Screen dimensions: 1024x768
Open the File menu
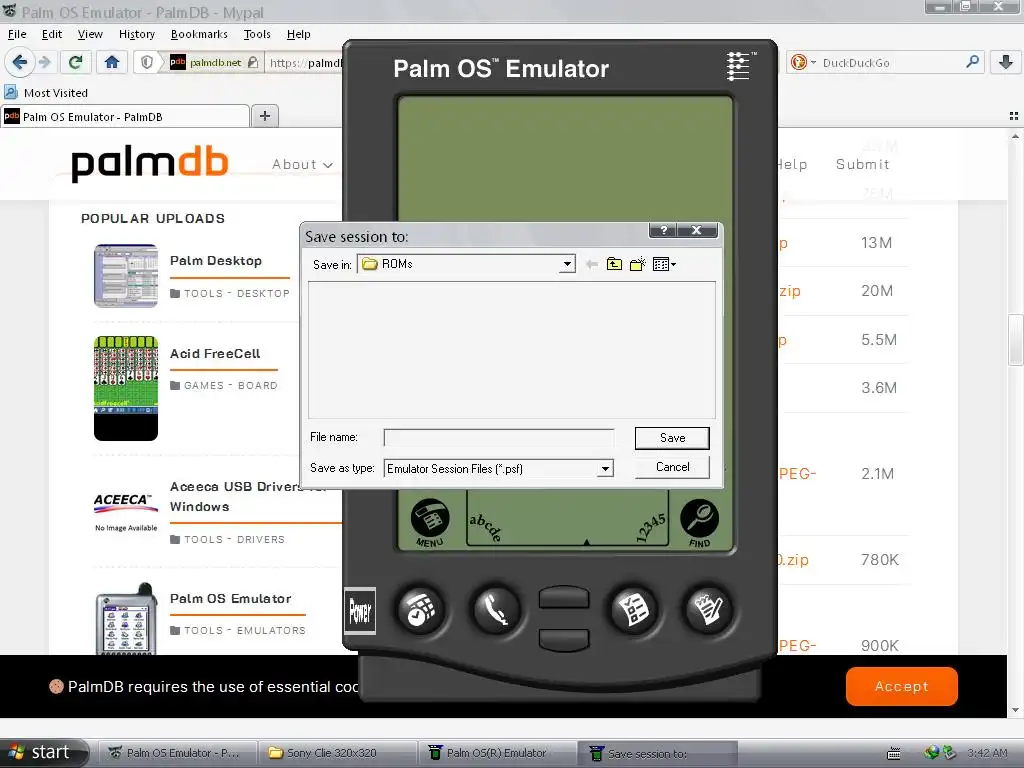point(17,34)
